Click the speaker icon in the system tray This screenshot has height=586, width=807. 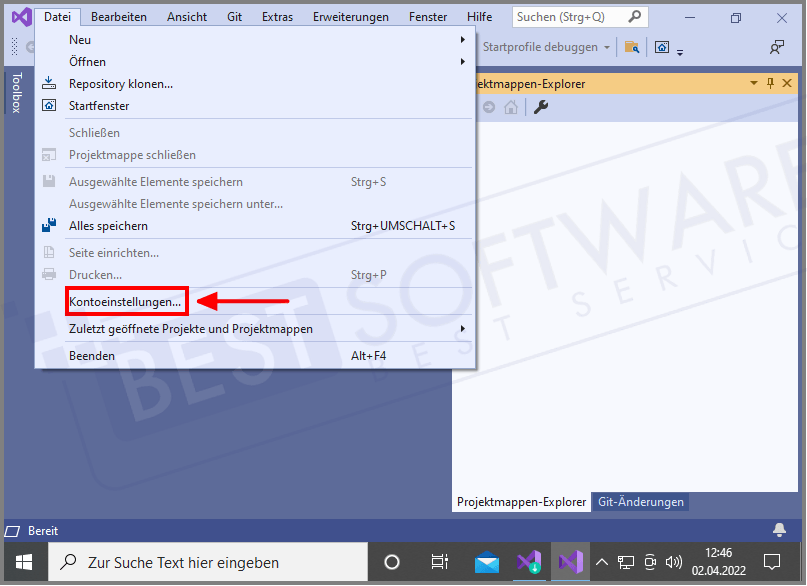pyautogui.click(x=672, y=562)
